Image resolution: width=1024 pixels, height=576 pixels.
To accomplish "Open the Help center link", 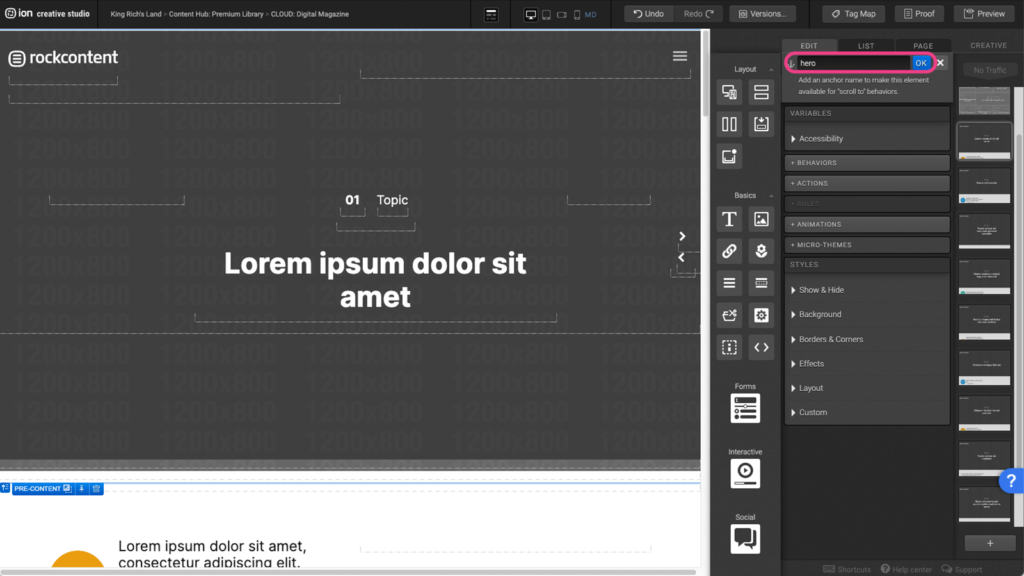I will click(x=906, y=569).
